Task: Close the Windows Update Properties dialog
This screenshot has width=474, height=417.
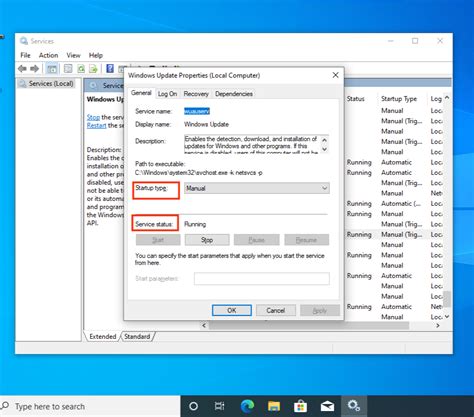Action: point(336,75)
